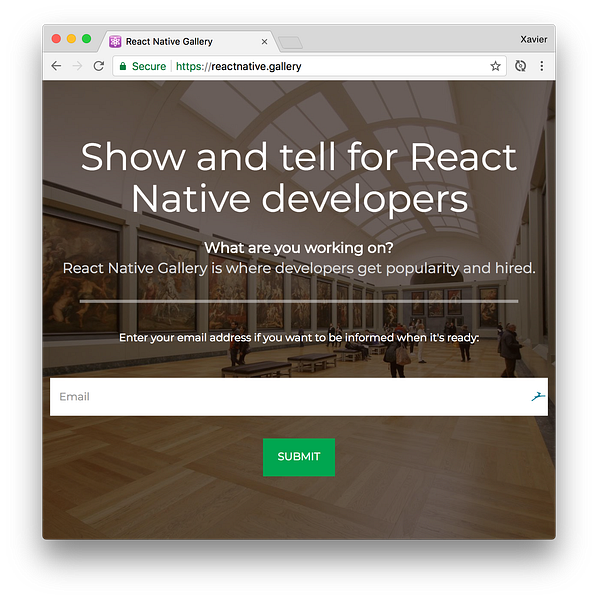Click the text 'What are you working on?'
This screenshot has height=600, width=598.
tap(299, 248)
